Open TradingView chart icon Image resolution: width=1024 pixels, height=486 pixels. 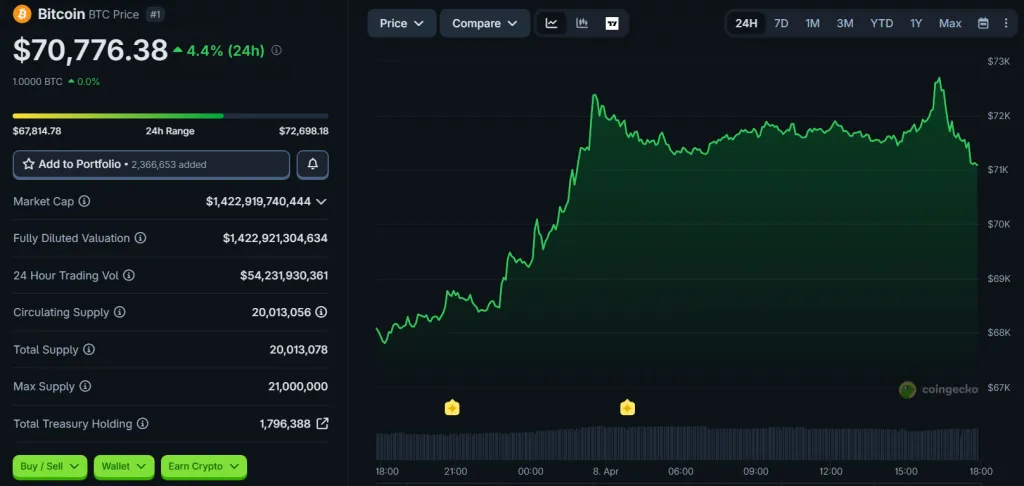point(612,24)
